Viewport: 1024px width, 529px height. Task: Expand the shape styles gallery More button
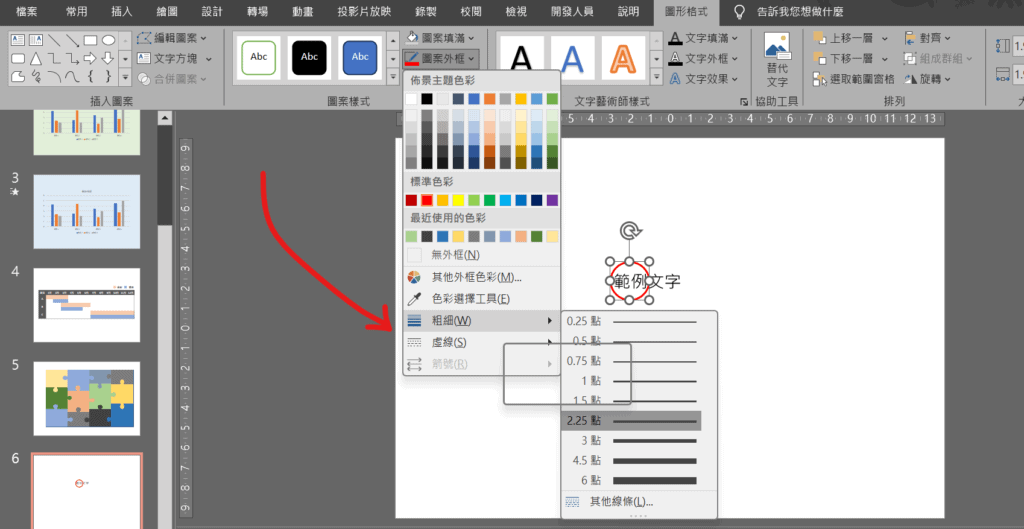click(392, 75)
